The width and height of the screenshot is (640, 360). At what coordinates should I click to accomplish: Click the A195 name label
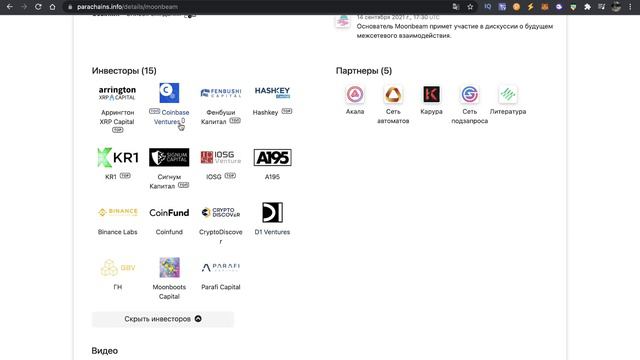tap(272, 177)
